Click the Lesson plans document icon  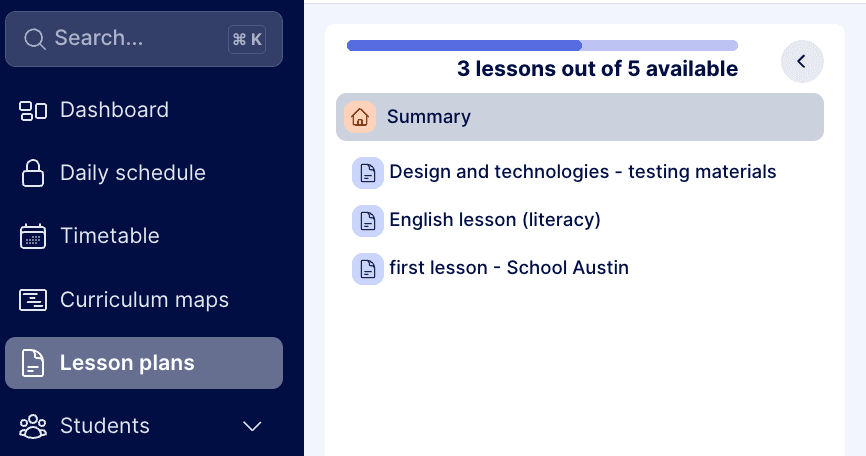33,363
